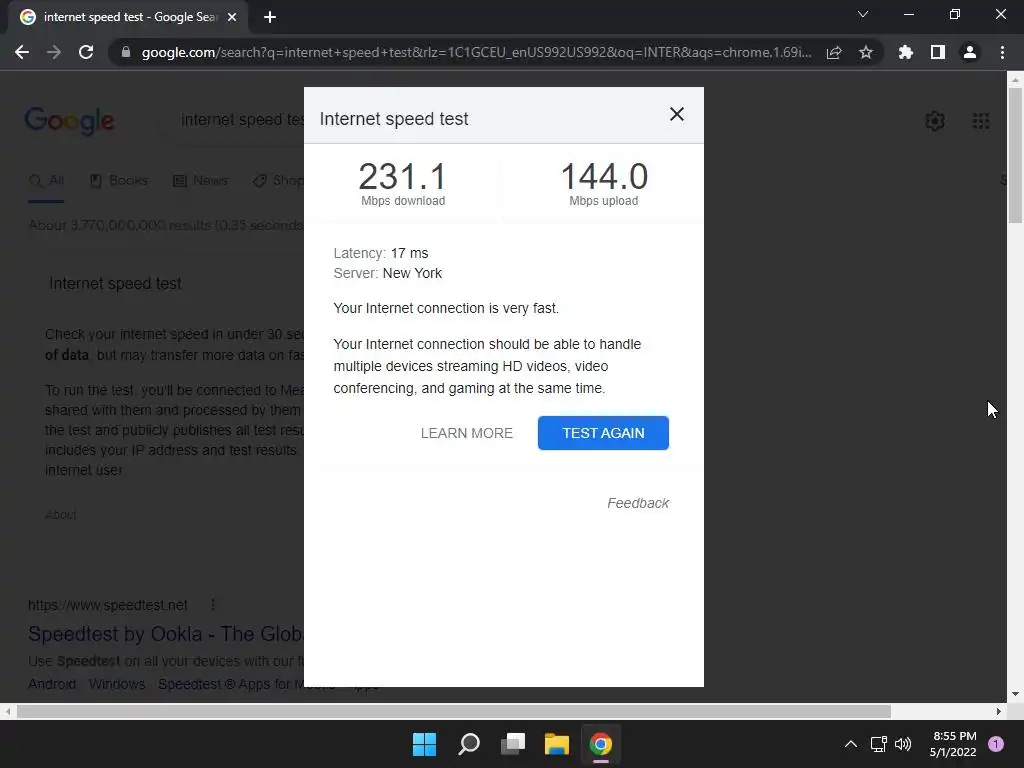Go forward to the next page

click(54, 52)
